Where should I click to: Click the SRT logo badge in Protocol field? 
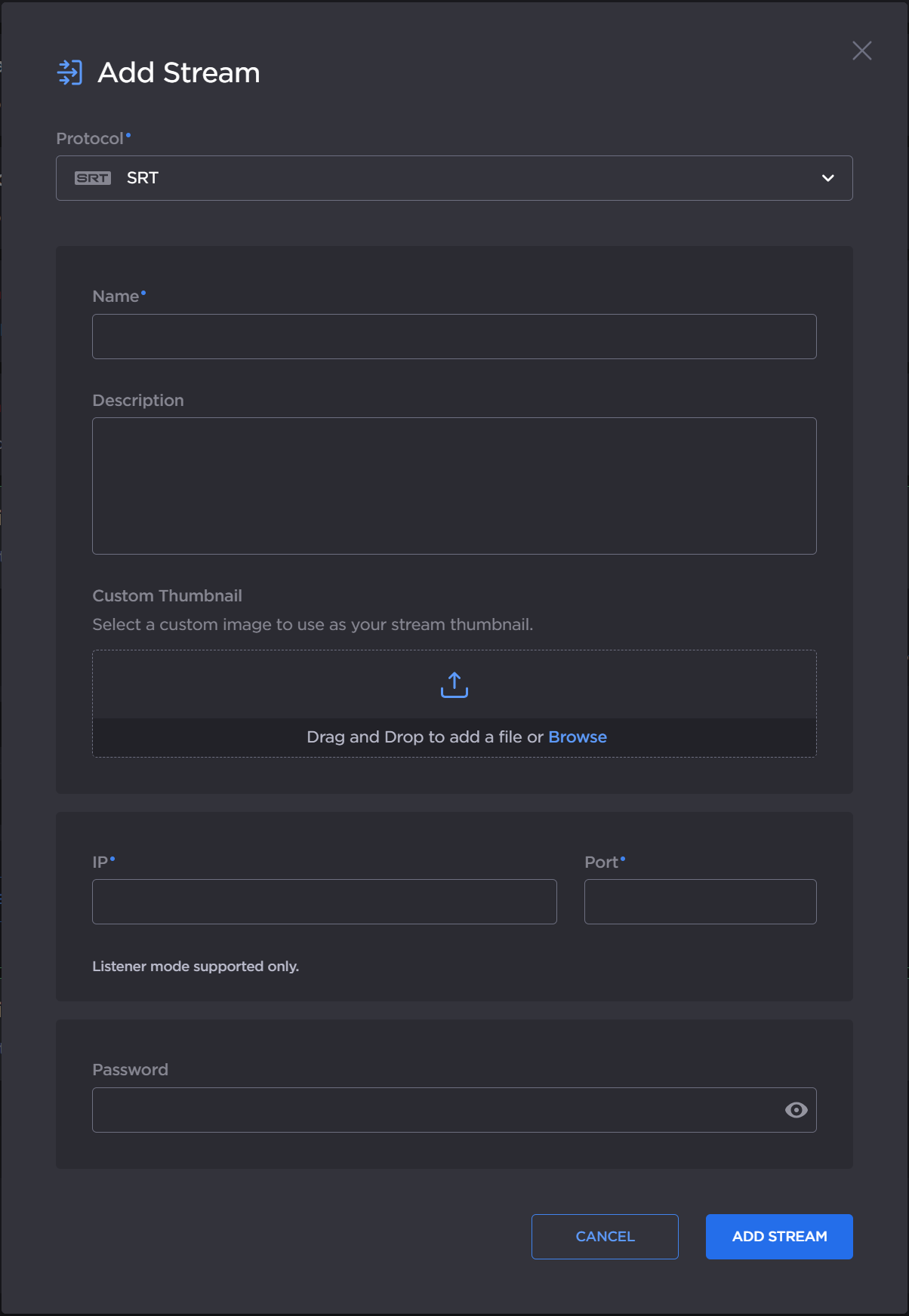point(93,178)
